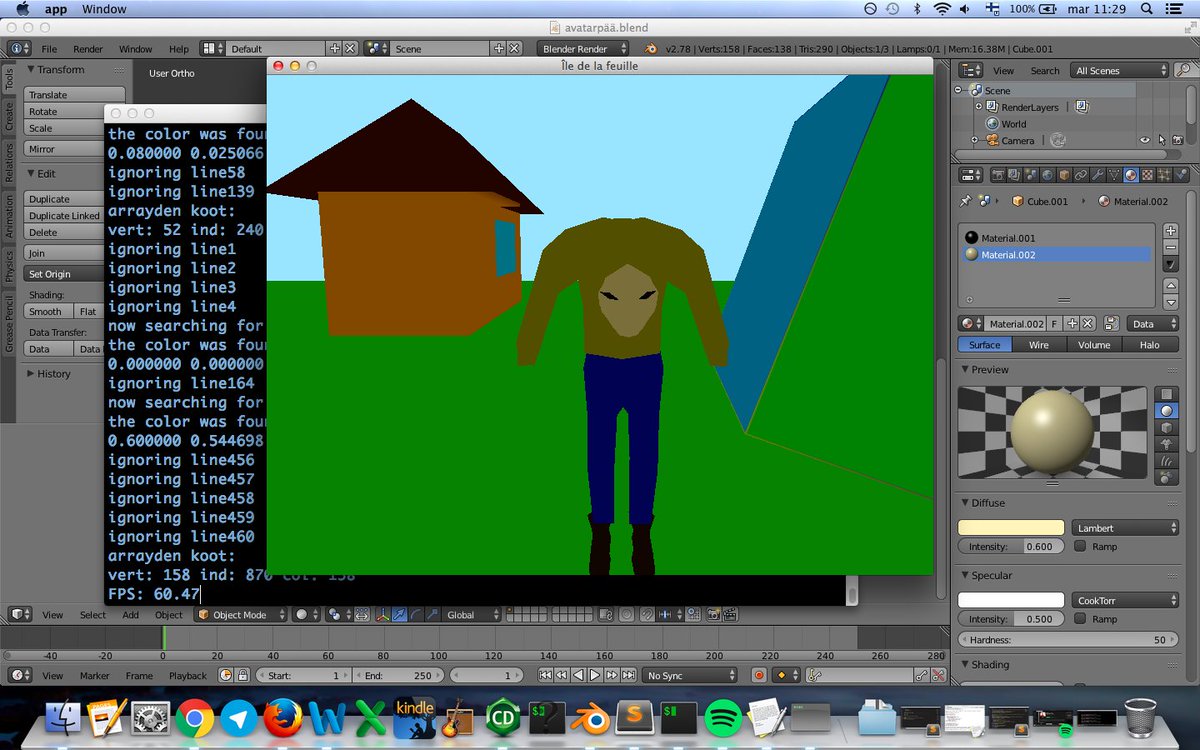
Task: Click the Set Origin button
Action: (64, 274)
